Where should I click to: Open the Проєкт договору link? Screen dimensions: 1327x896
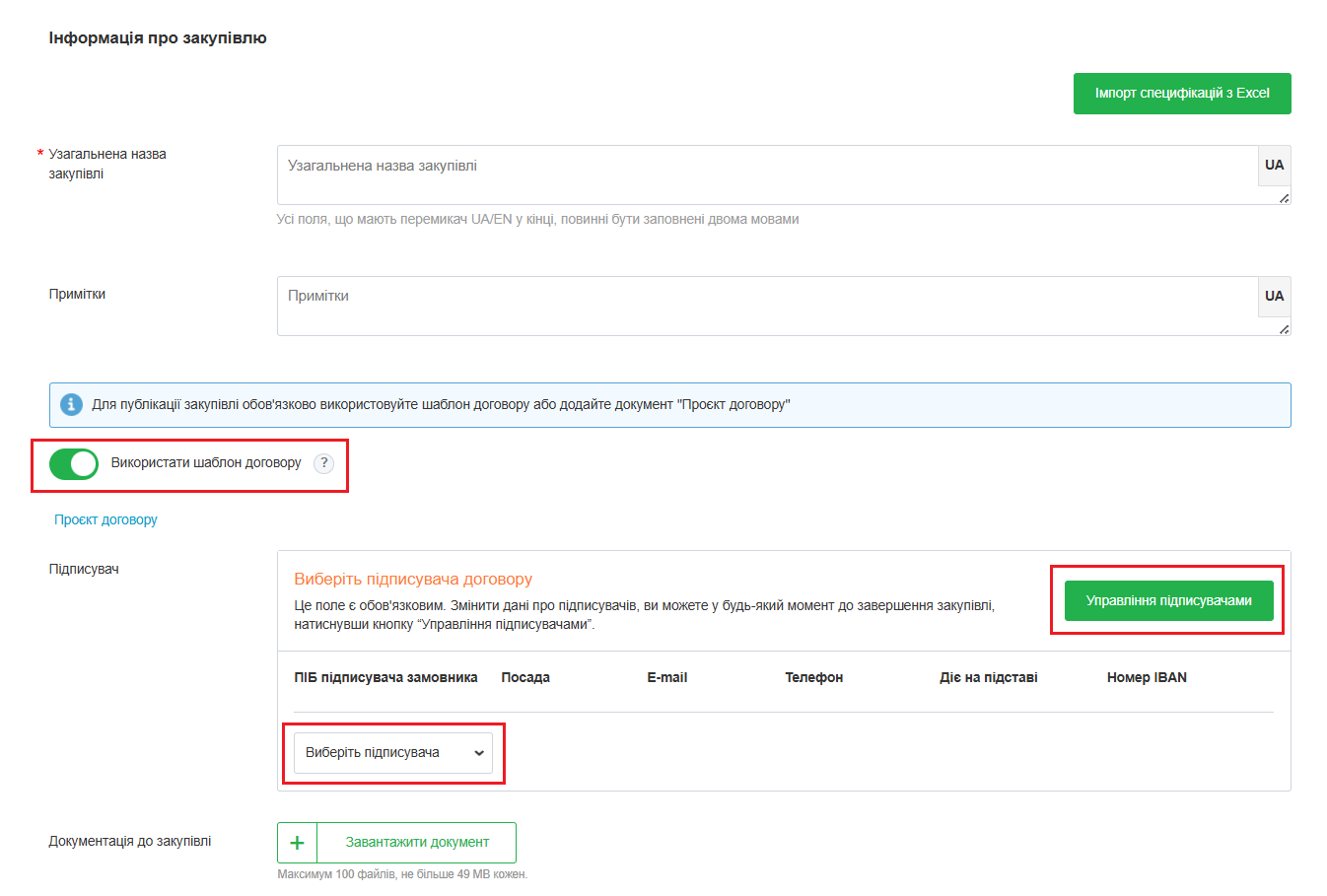click(x=105, y=519)
